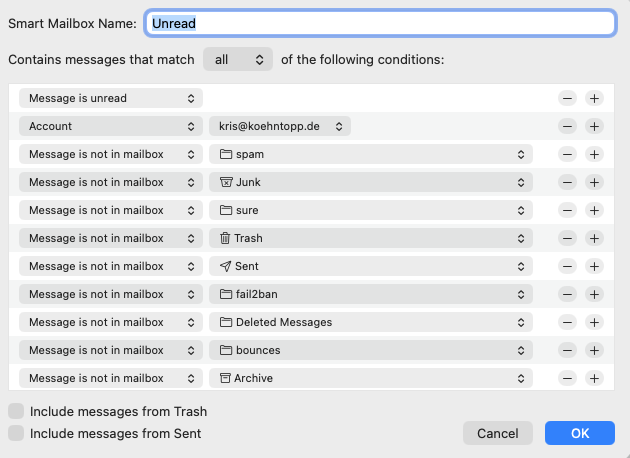
Task: Open the Deleted Messages mailbox dropdown
Action: pyautogui.click(x=370, y=323)
